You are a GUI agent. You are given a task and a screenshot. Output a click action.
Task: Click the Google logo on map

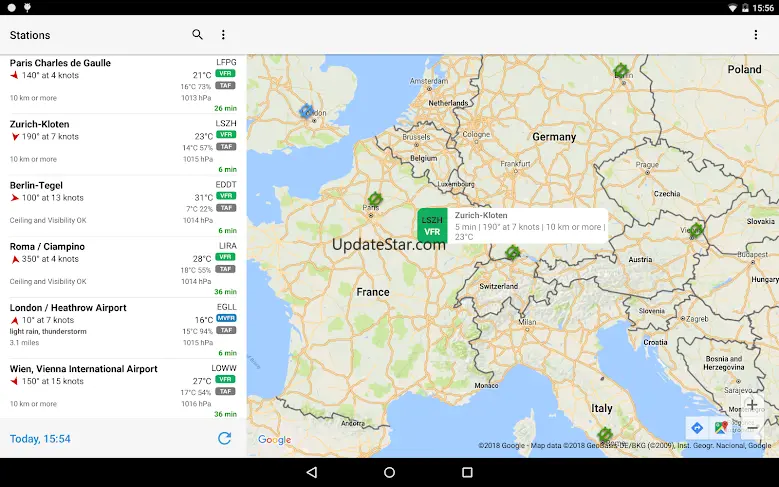point(274,440)
